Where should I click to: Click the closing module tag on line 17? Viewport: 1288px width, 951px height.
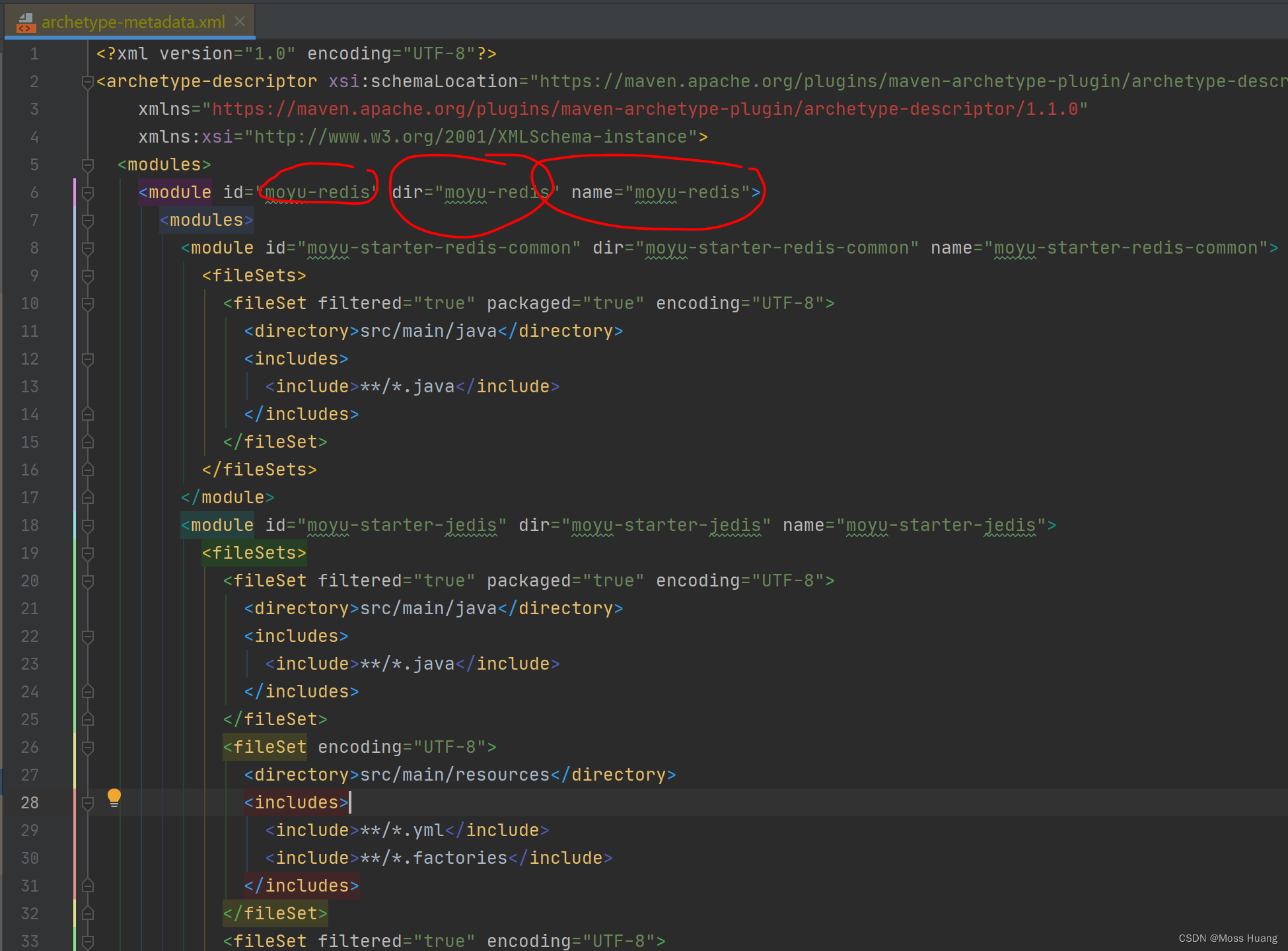coord(228,497)
